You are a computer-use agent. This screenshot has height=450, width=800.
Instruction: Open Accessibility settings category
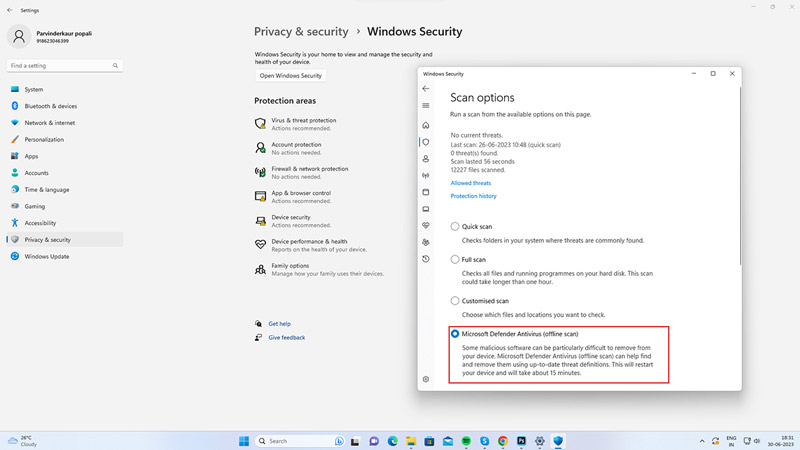65,223
